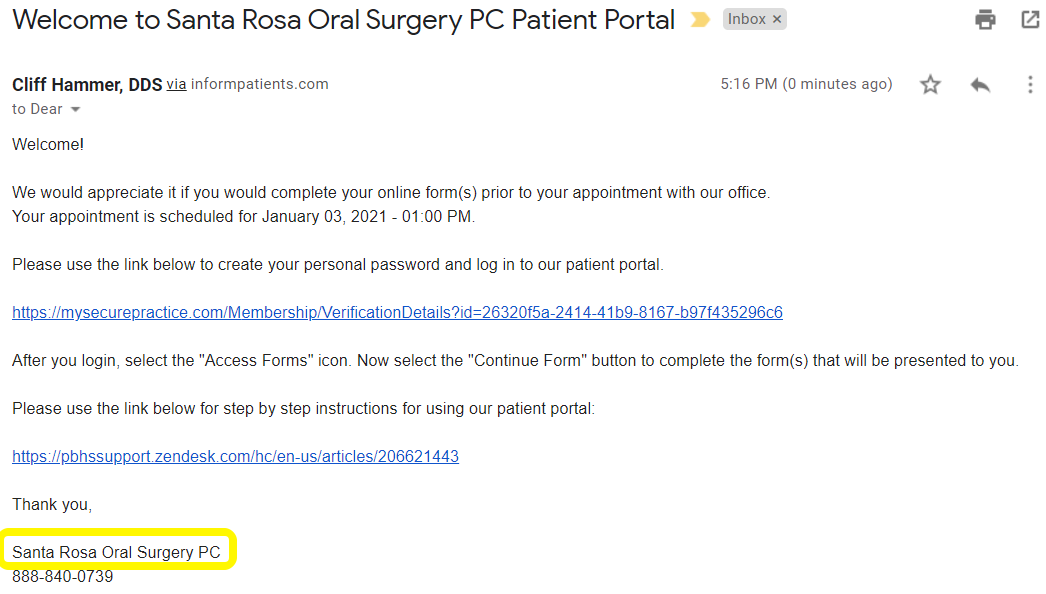Star this message
Image resolution: width=1046 pixels, height=594 pixels.
click(931, 85)
